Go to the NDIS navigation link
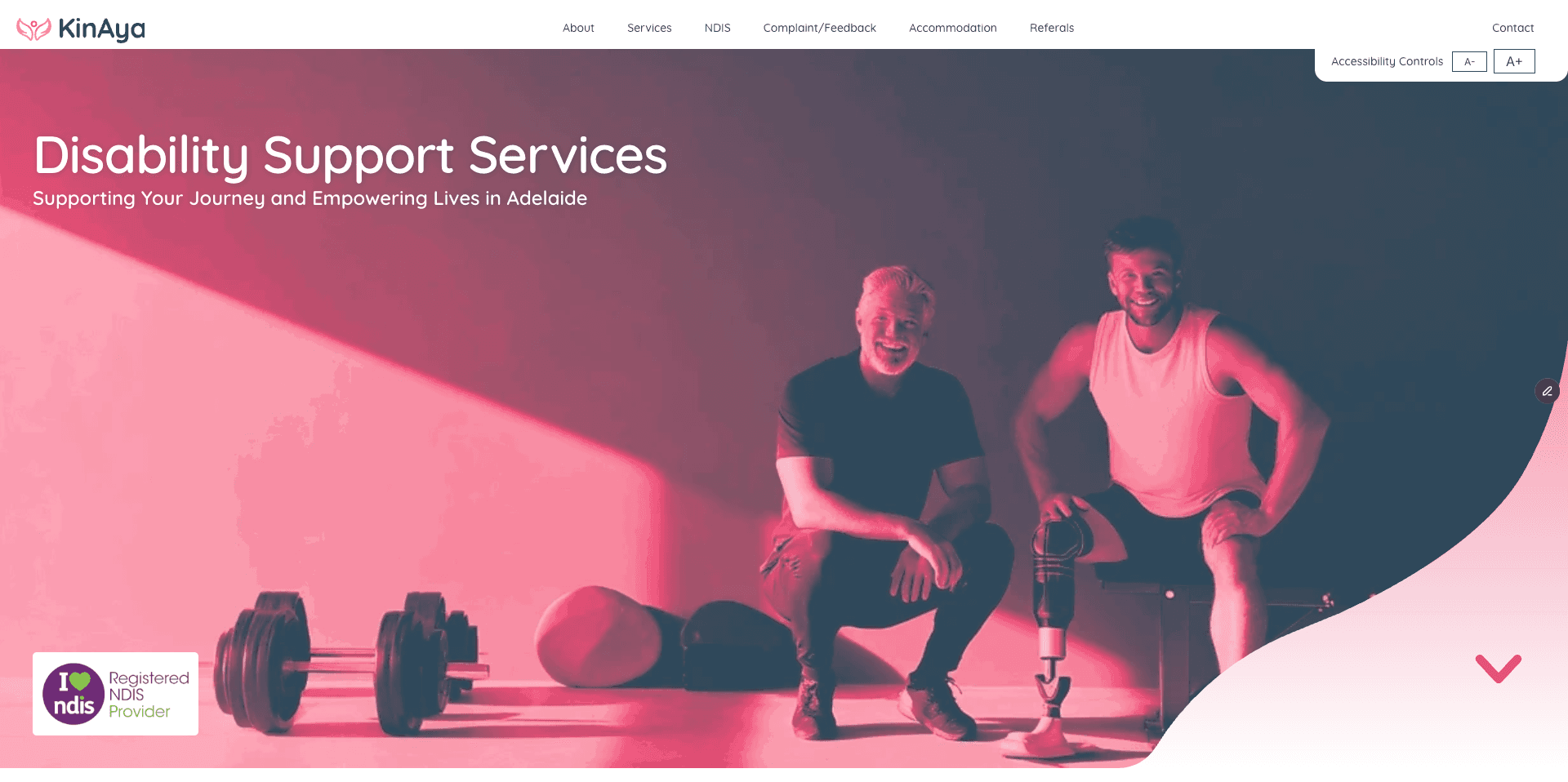This screenshot has width=1568, height=782. click(x=717, y=28)
